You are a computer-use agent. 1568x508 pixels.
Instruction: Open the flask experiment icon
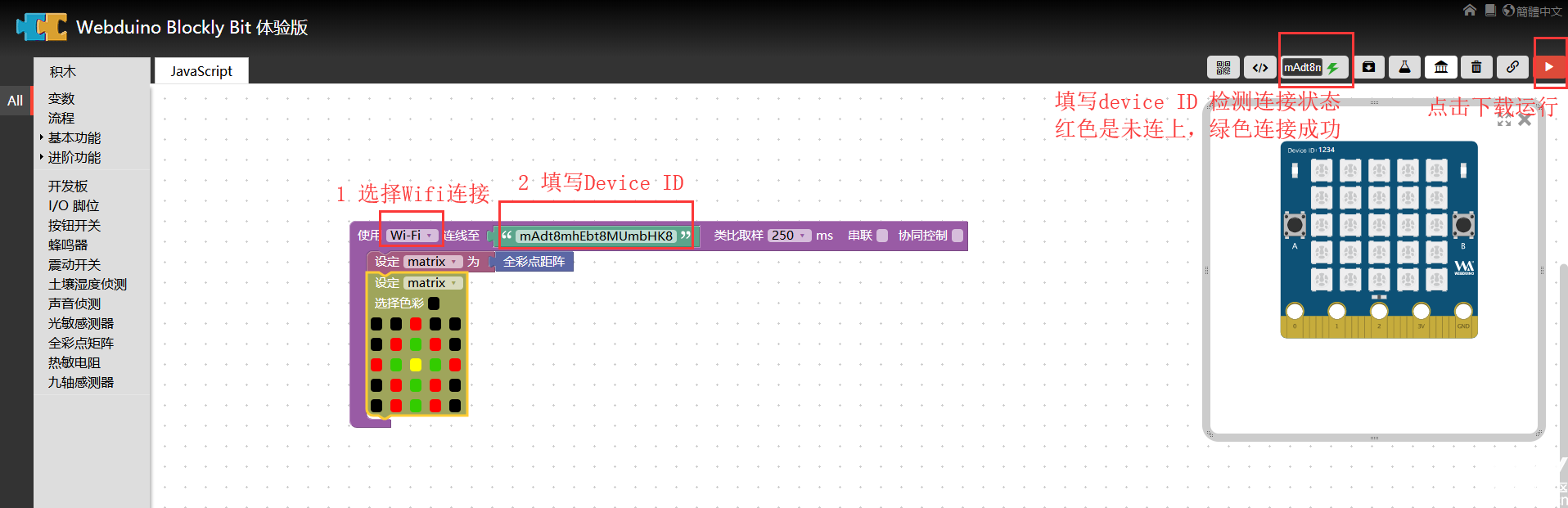[x=1404, y=67]
